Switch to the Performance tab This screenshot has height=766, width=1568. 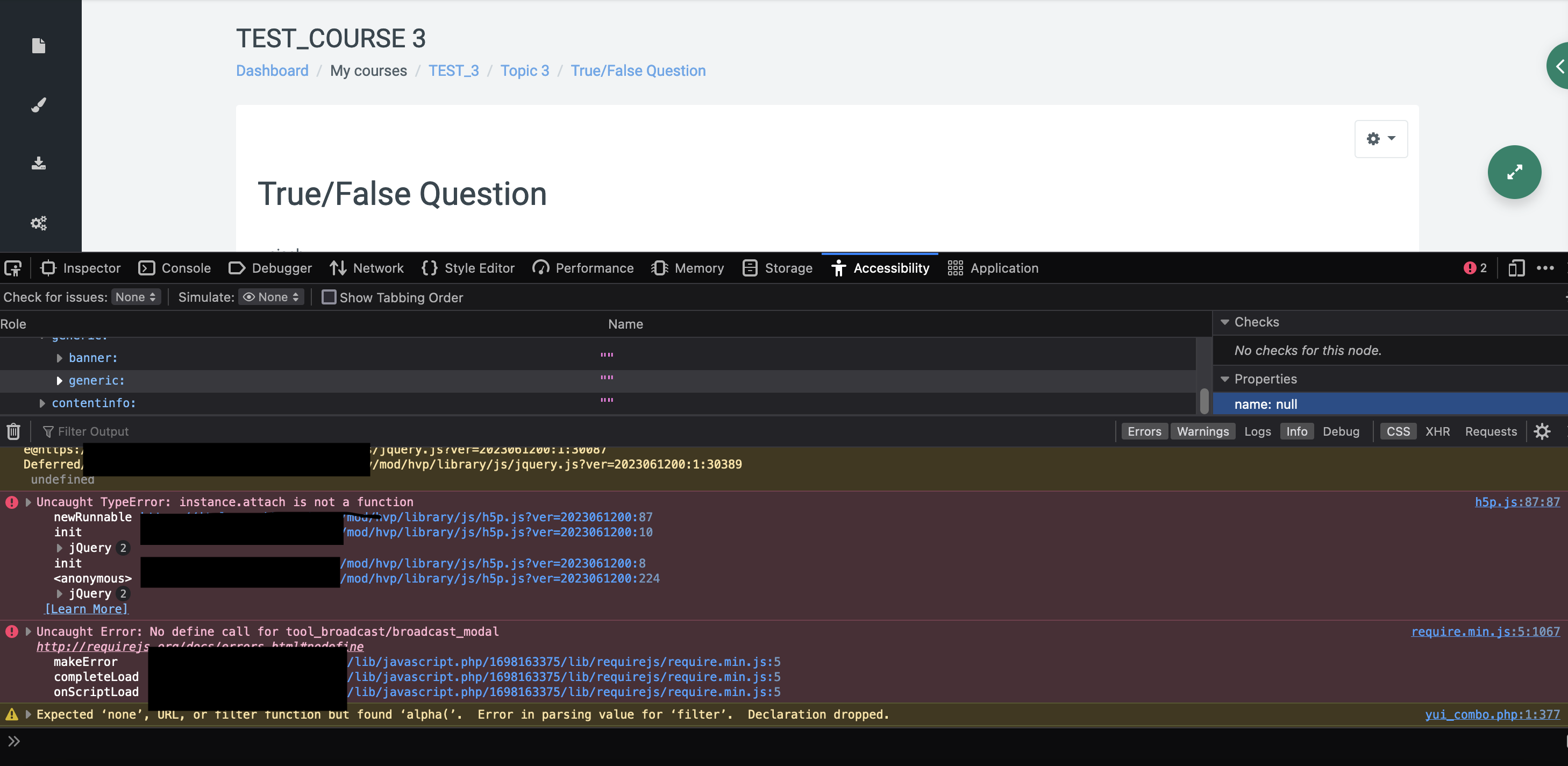(x=582, y=268)
